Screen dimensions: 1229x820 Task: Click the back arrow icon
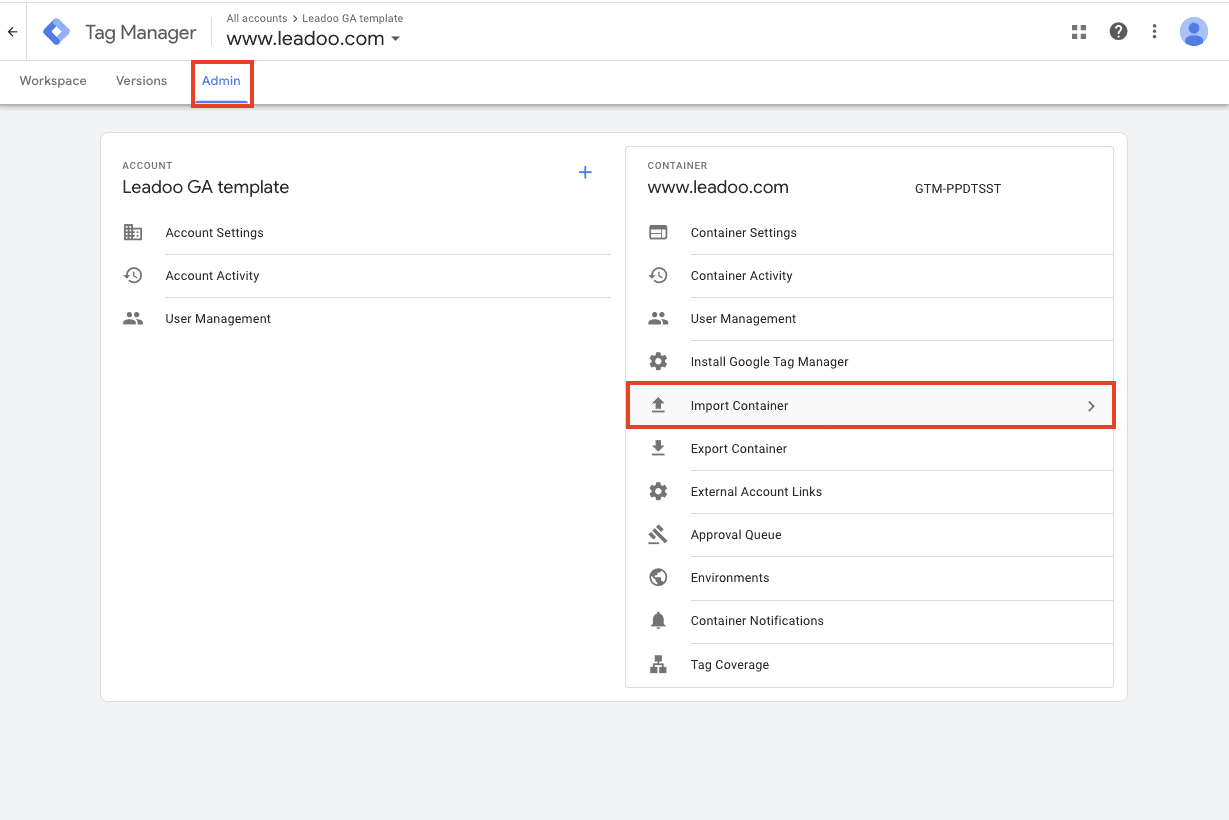(x=13, y=32)
